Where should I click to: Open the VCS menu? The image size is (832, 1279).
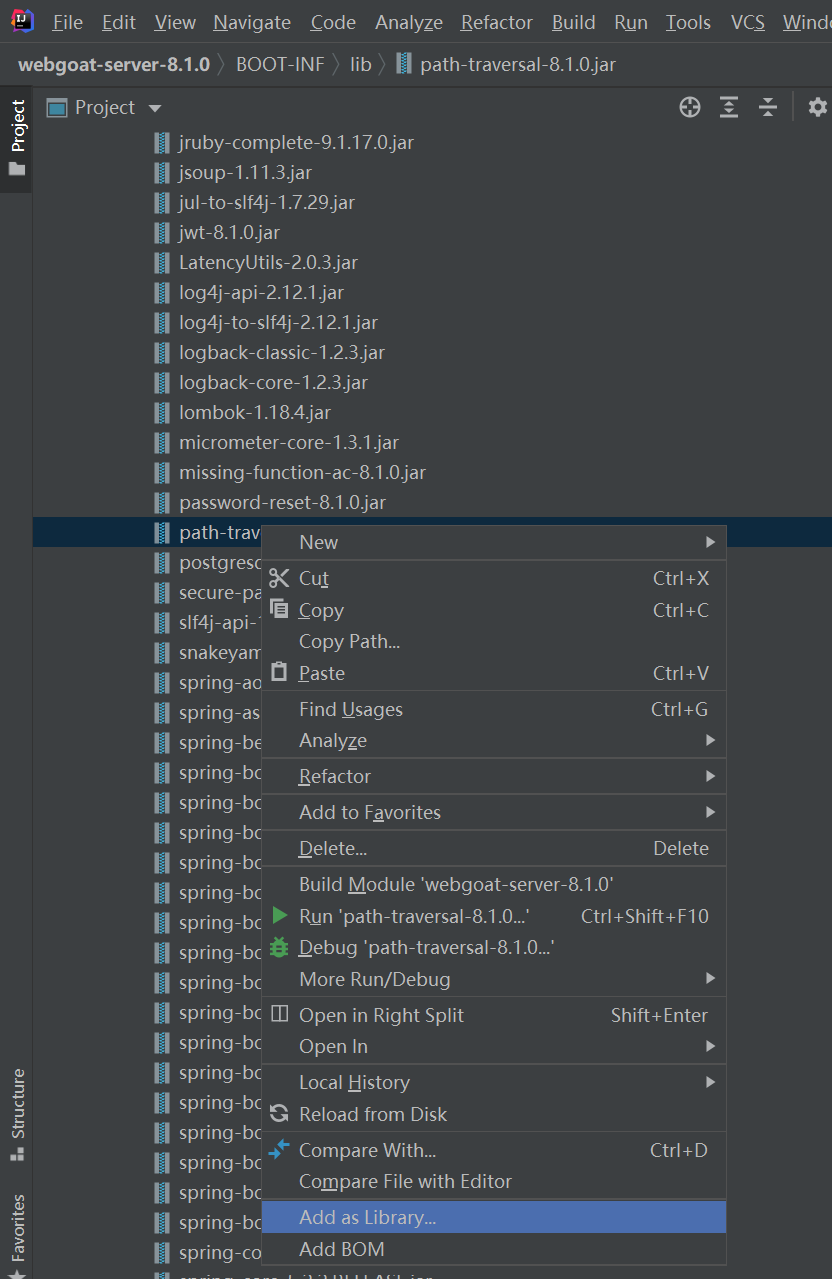(x=748, y=22)
